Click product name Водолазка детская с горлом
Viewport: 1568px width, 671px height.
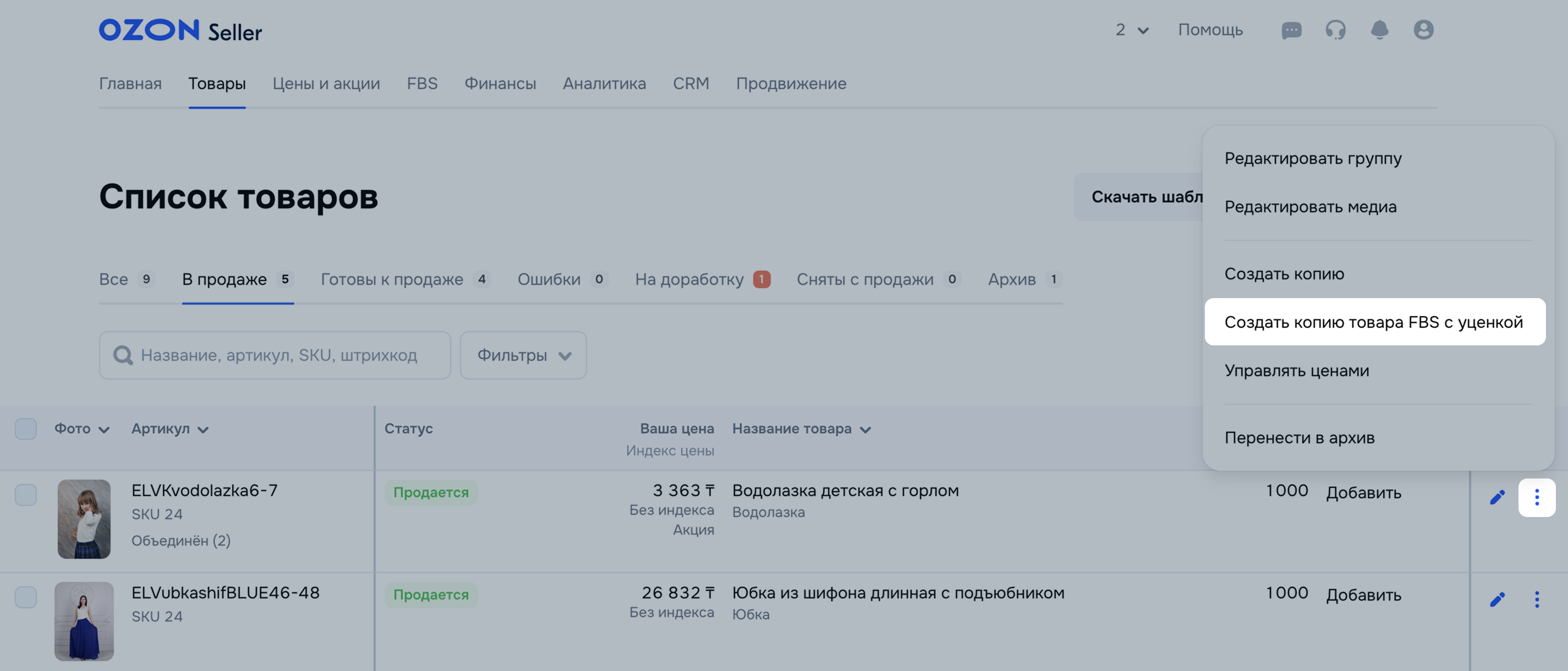tap(846, 490)
